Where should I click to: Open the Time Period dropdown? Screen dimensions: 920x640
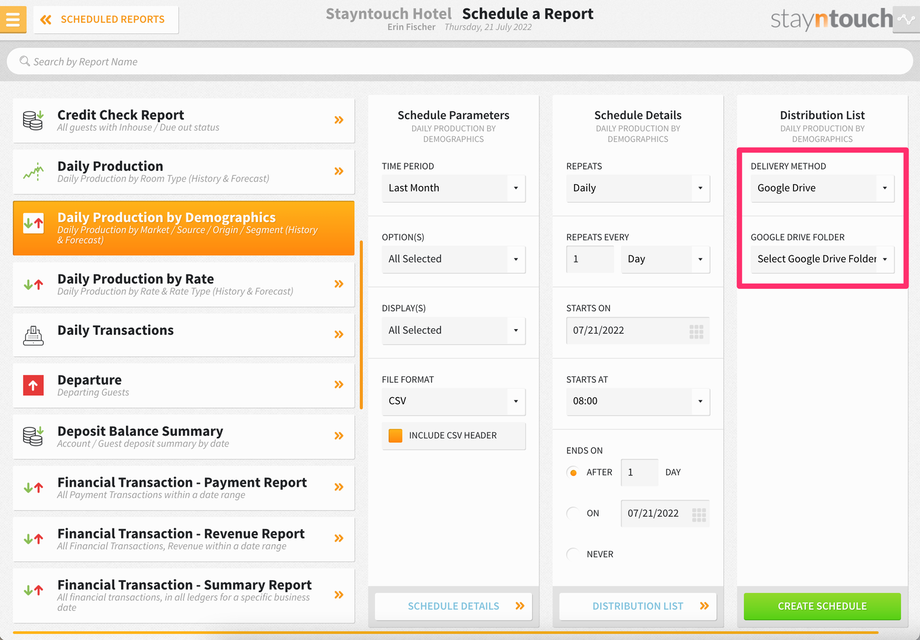point(454,188)
